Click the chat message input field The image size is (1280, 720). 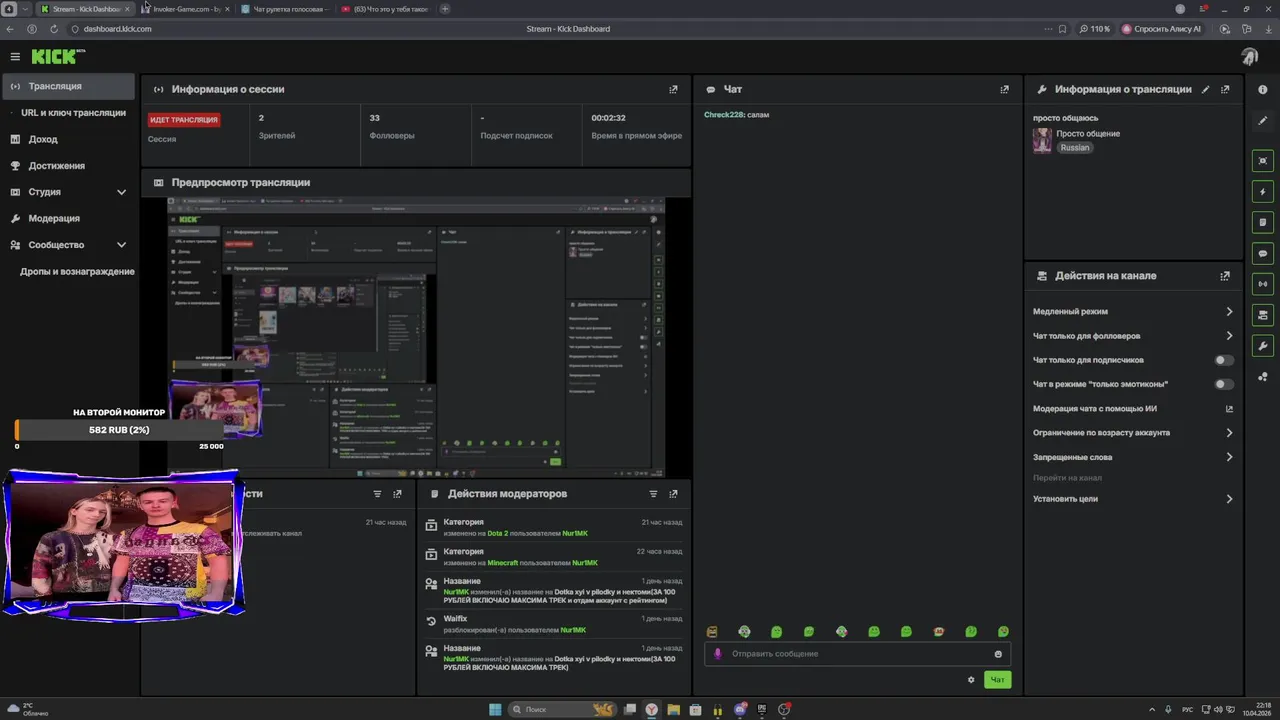pyautogui.click(x=857, y=654)
